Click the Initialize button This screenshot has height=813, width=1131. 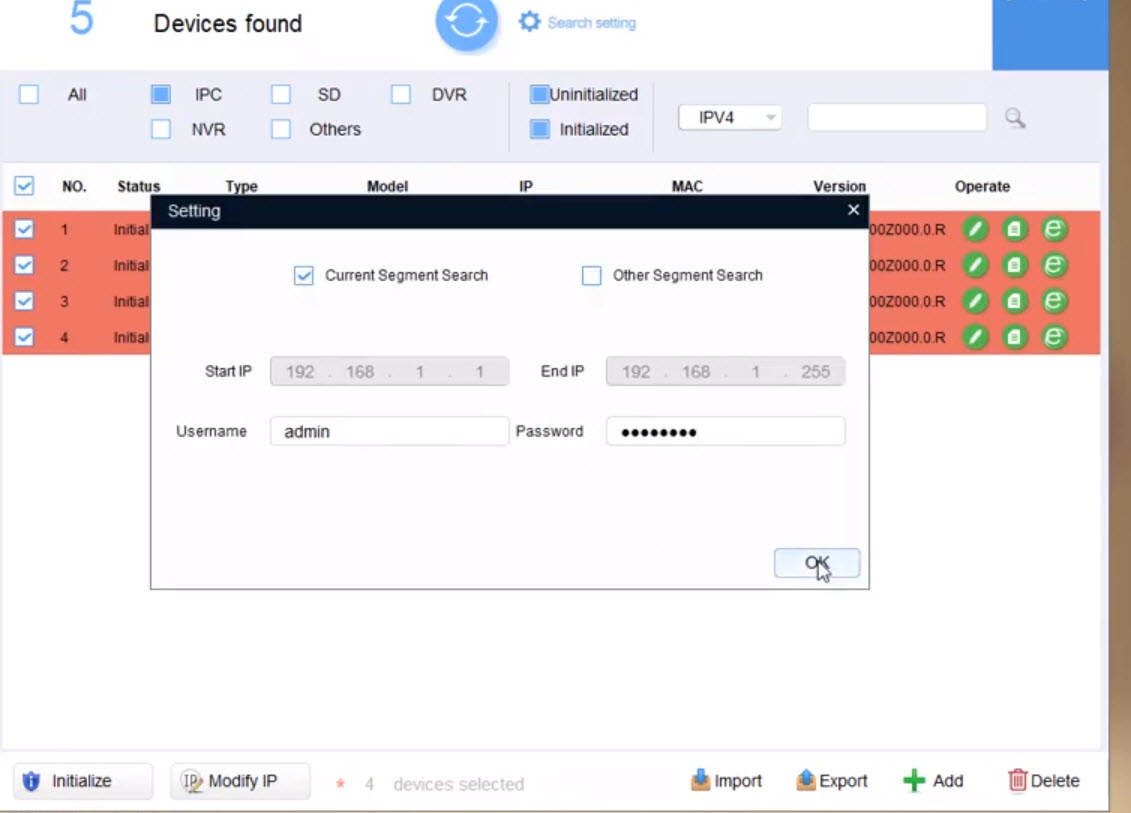[x=82, y=781]
